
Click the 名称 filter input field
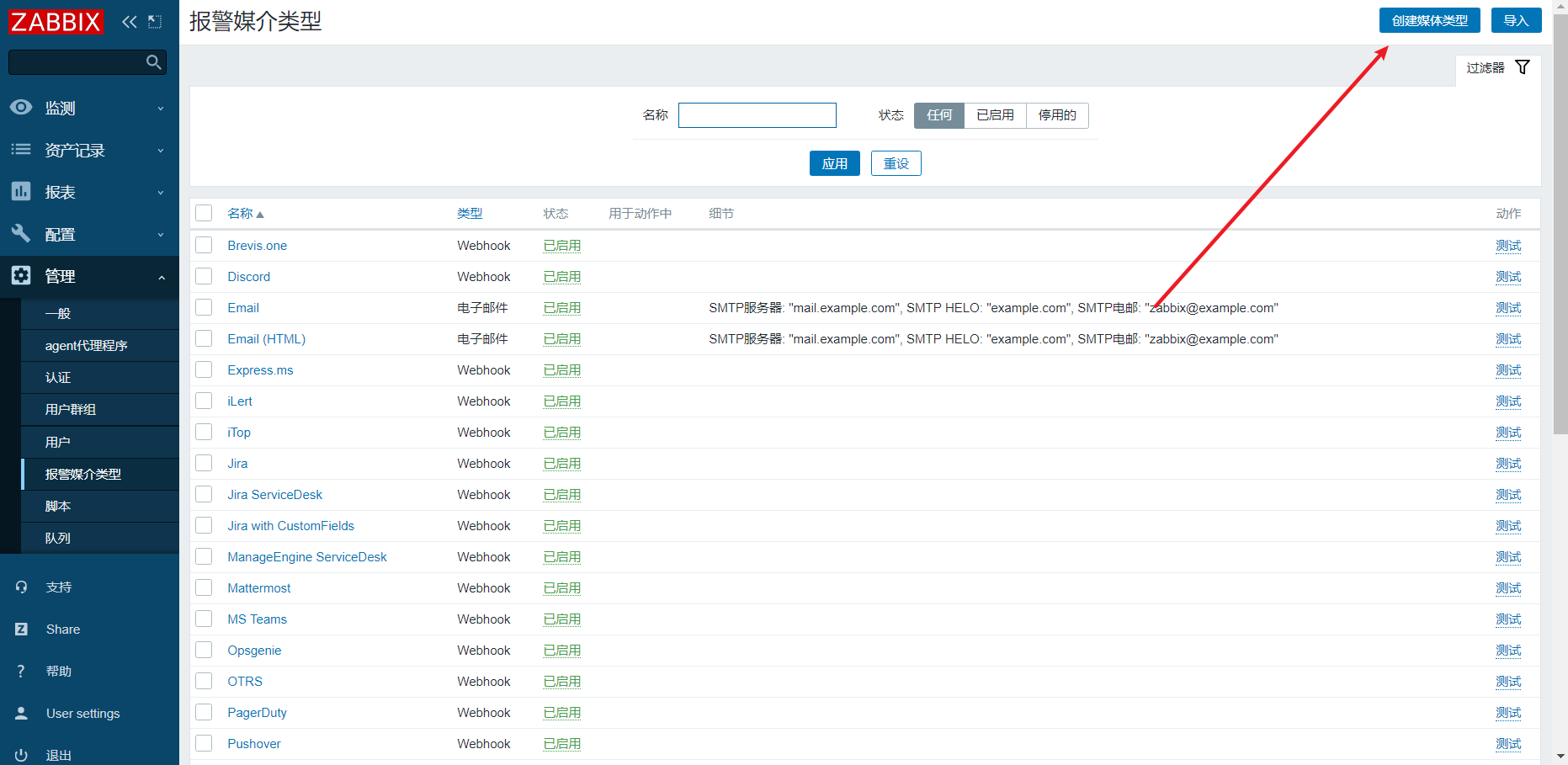pos(757,115)
